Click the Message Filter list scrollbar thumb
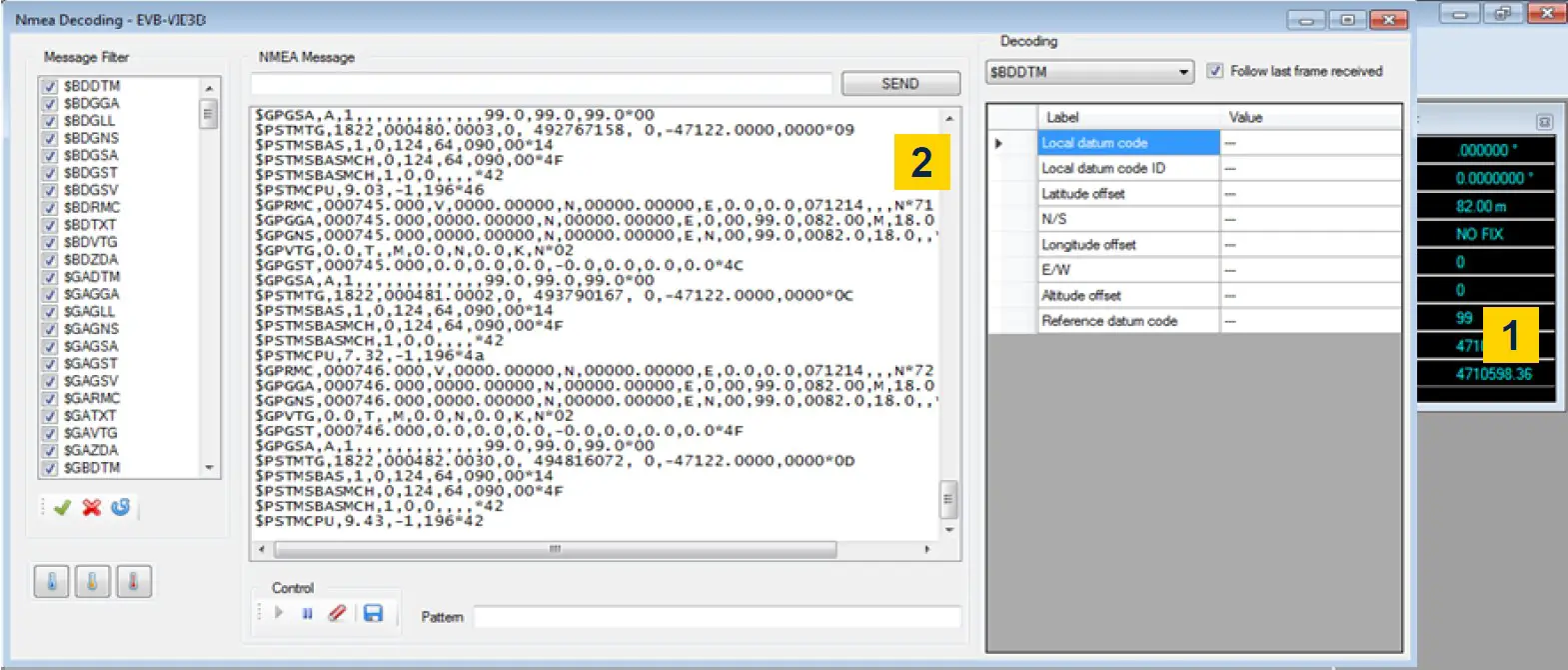Image resolution: width=1568 pixels, height=670 pixels. pyautogui.click(x=209, y=114)
